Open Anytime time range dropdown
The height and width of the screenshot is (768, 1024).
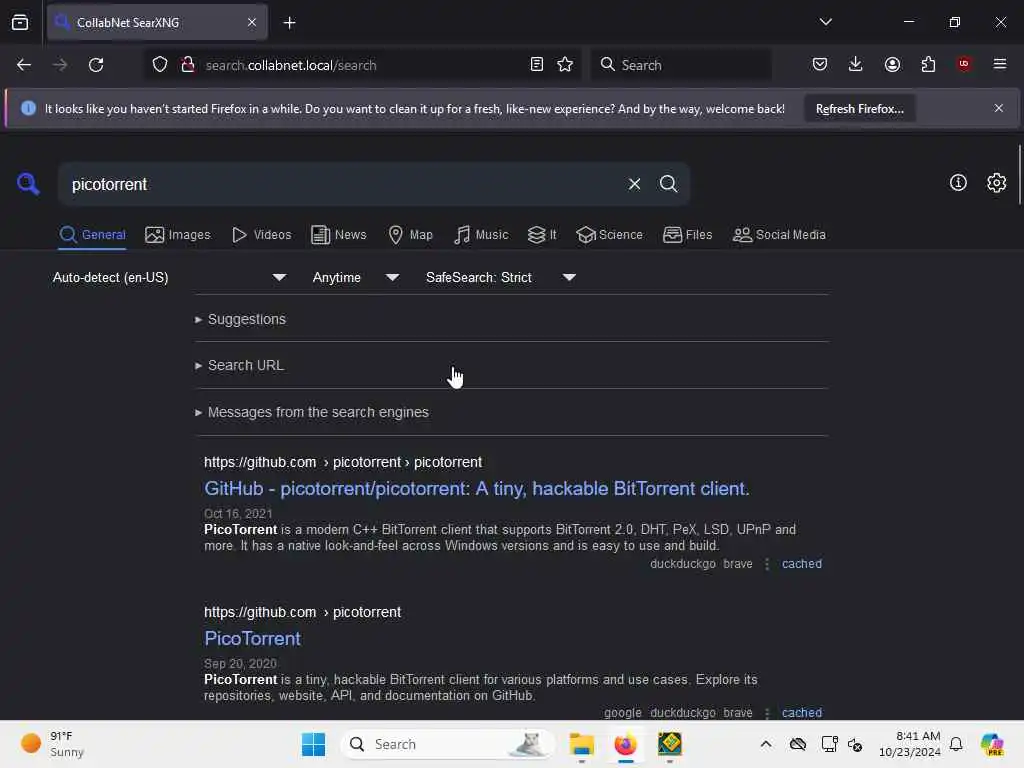356,278
